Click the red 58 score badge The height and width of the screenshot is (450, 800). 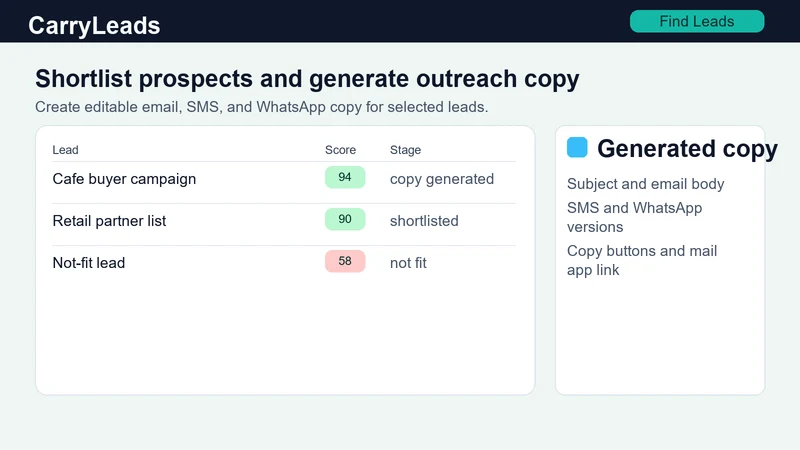pyautogui.click(x=345, y=261)
